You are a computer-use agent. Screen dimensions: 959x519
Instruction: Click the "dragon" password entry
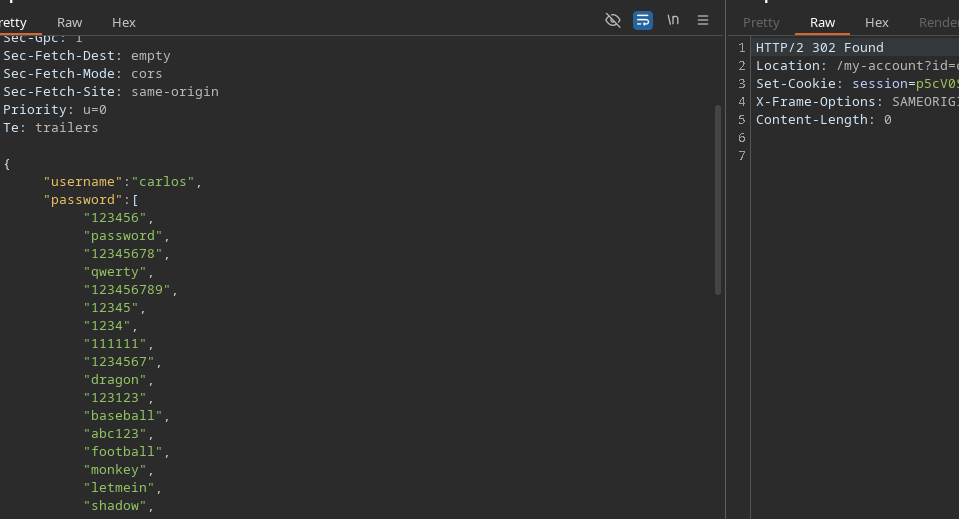pos(117,380)
